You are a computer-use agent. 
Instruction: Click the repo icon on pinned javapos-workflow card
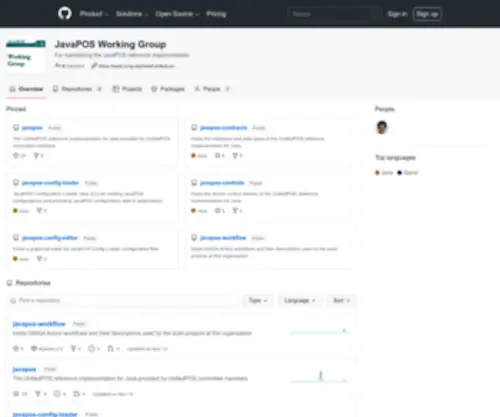click(194, 238)
